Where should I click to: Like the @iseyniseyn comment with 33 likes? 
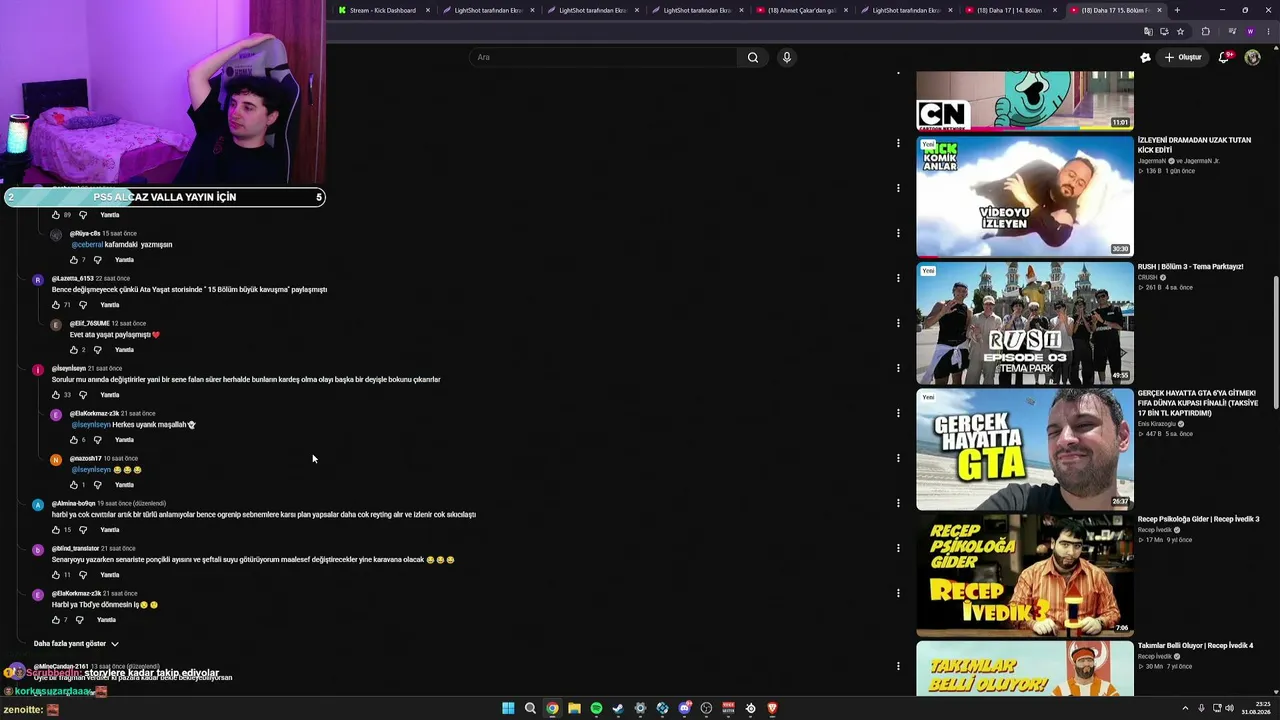click(56, 395)
